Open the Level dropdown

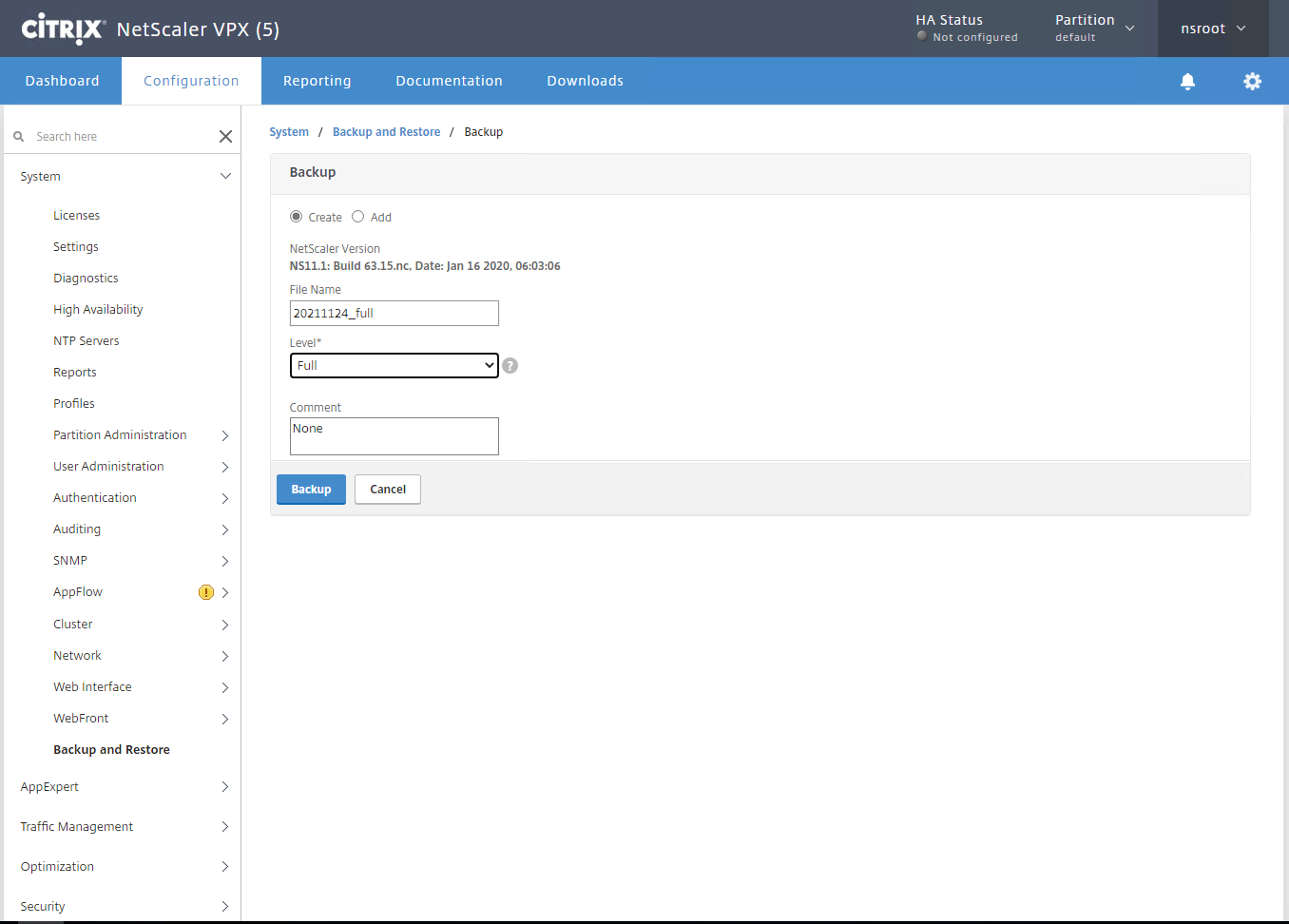pyautogui.click(x=394, y=366)
